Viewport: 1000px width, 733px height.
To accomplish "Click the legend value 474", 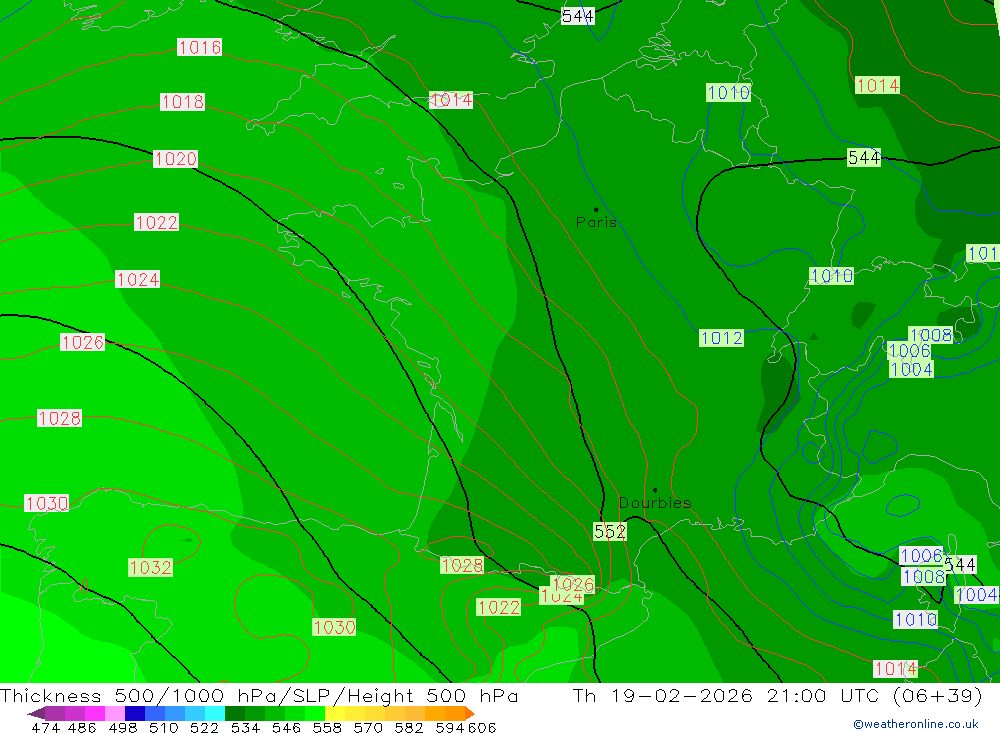I will (x=45, y=727).
